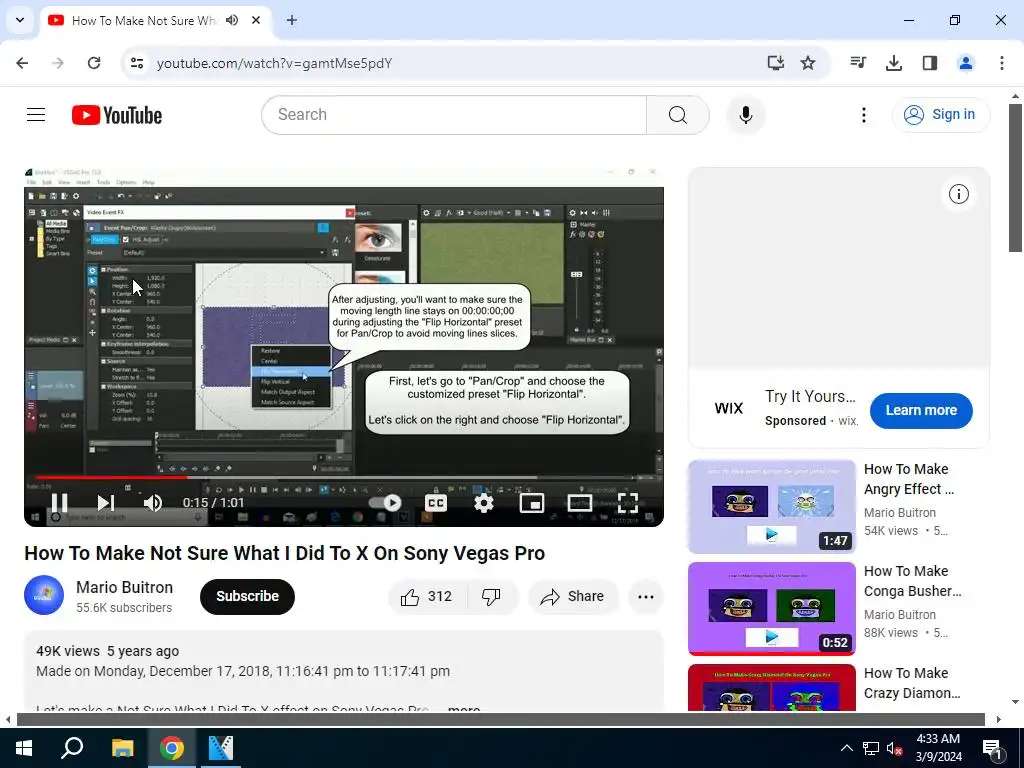Turn on closed captions (CC)
The height and width of the screenshot is (768, 1024).
pyautogui.click(x=436, y=502)
